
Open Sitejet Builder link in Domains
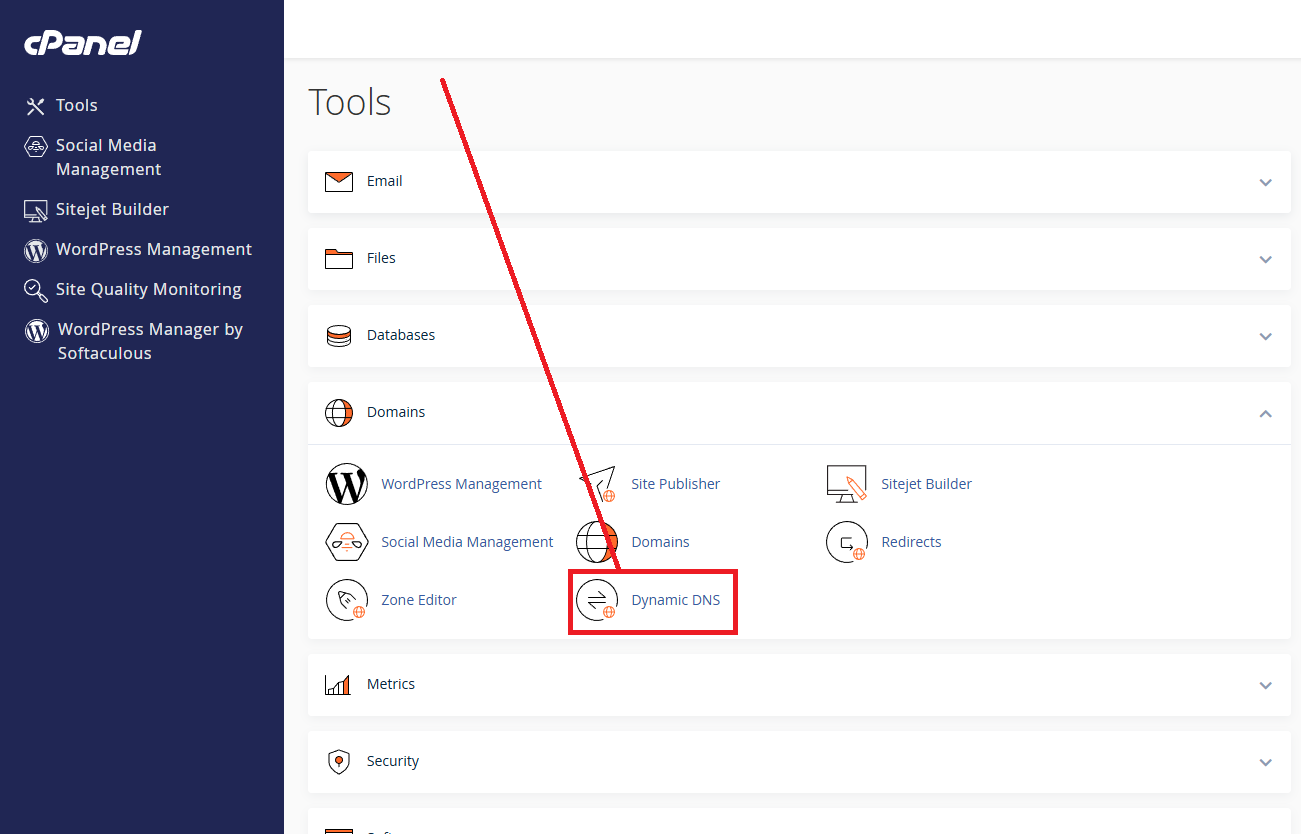(926, 484)
